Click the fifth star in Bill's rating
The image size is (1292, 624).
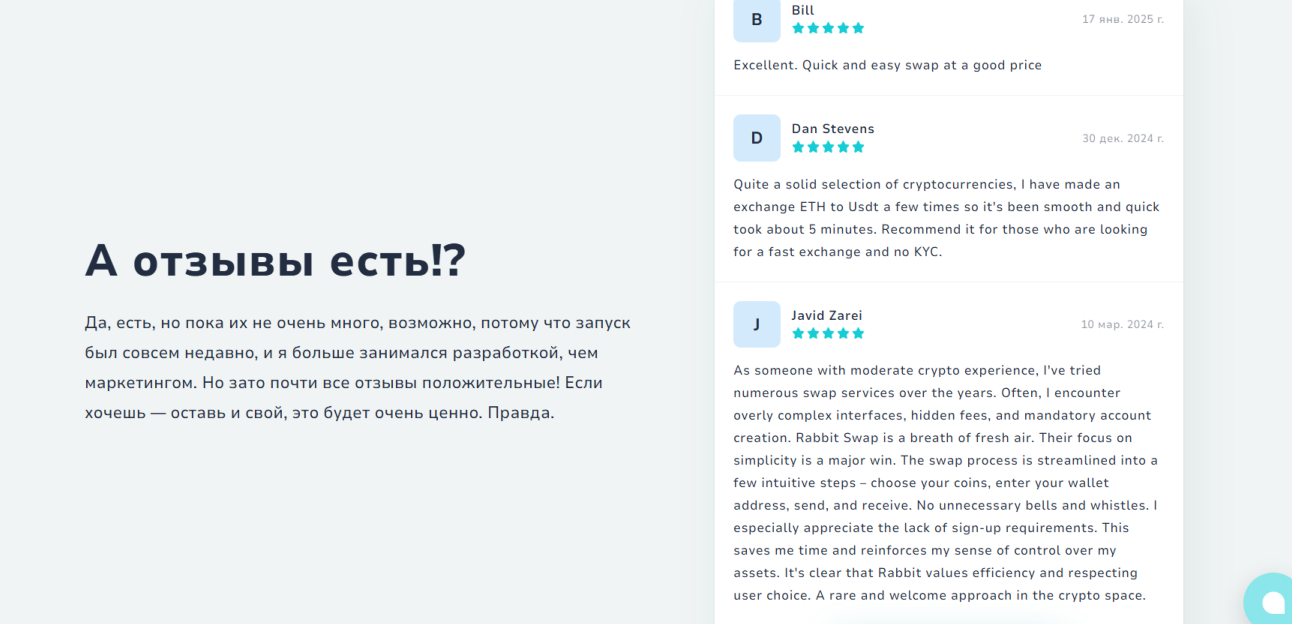click(858, 28)
